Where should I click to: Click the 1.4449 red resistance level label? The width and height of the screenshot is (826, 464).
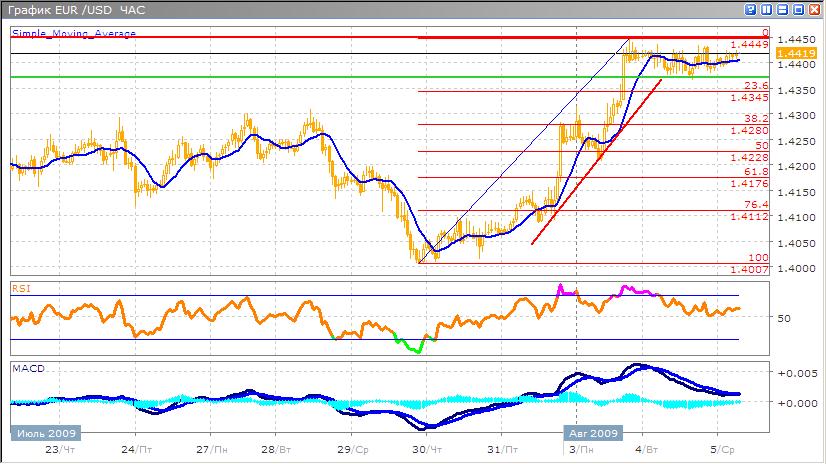pos(748,44)
